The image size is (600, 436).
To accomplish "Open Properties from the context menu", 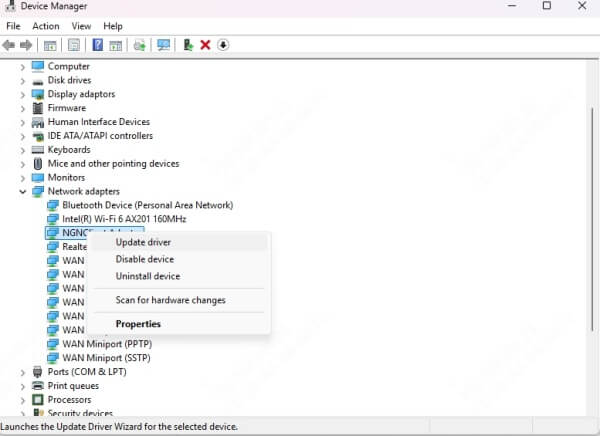I will (x=138, y=324).
